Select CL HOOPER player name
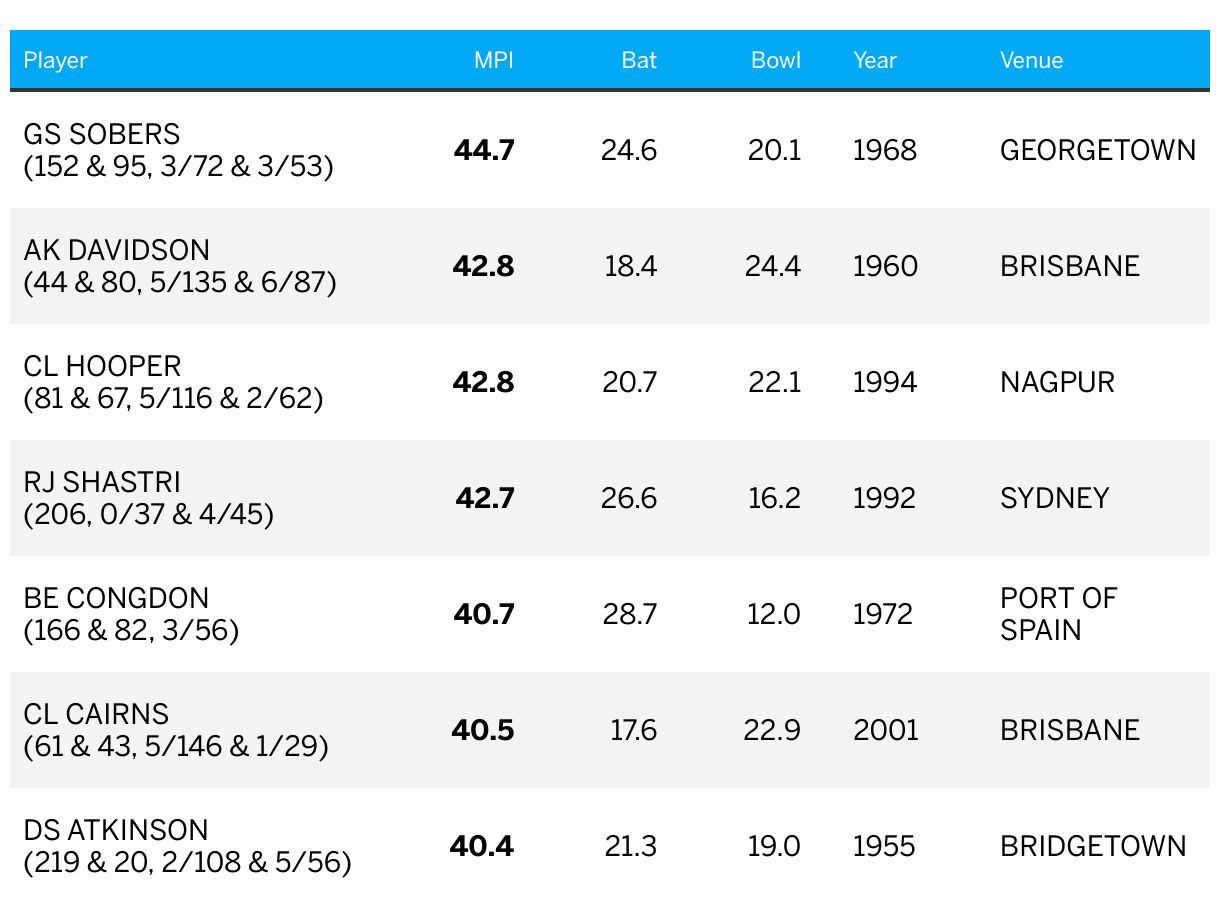Image resolution: width=1220 pixels, height=914 pixels. [x=103, y=366]
